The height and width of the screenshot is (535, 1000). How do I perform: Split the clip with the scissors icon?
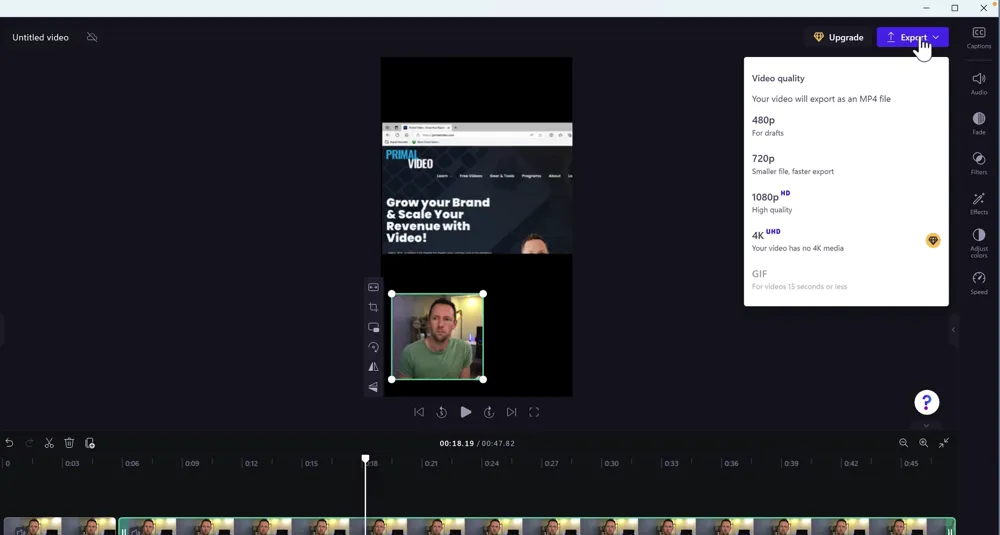coord(49,443)
